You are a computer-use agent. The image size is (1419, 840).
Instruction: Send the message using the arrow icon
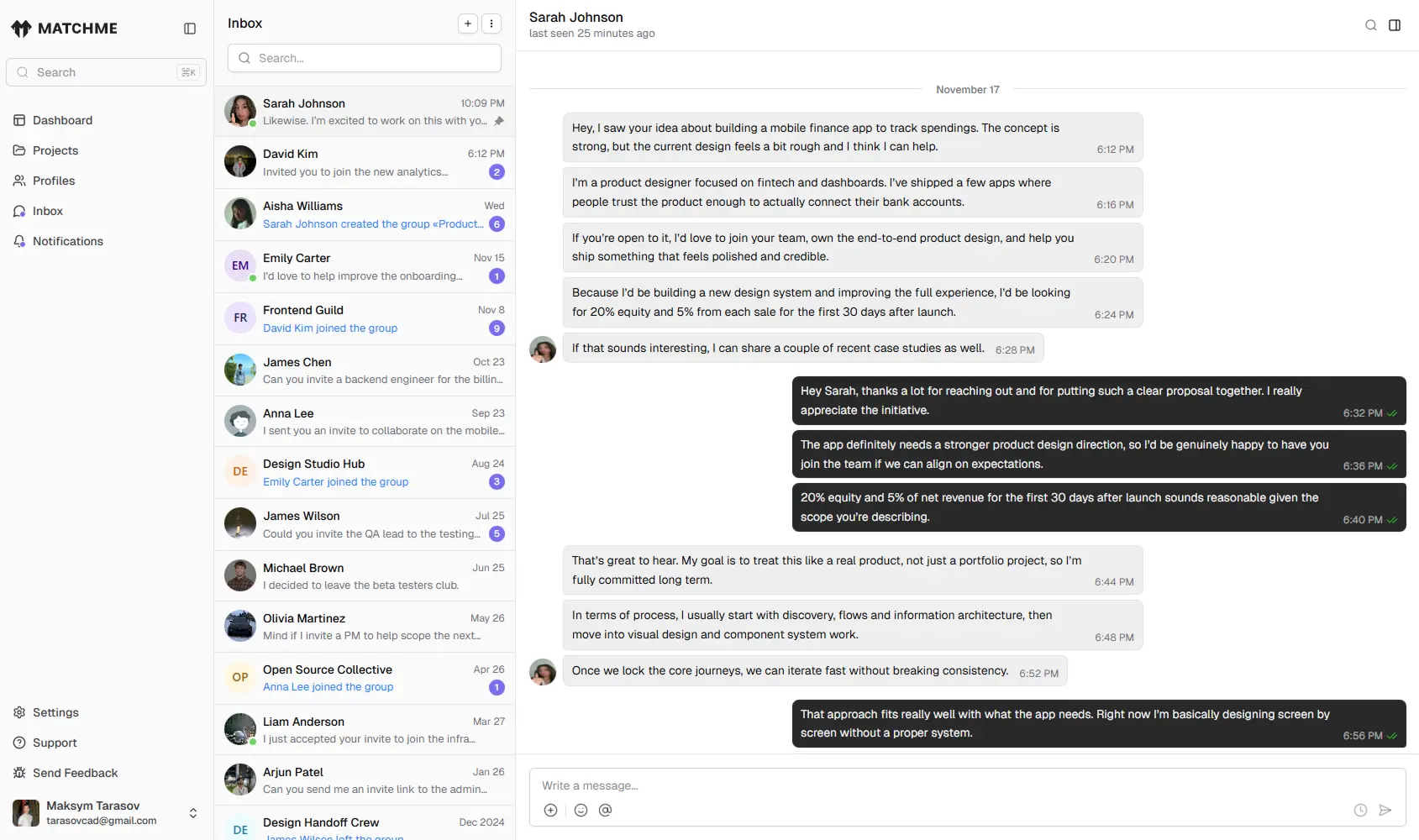(x=1386, y=810)
